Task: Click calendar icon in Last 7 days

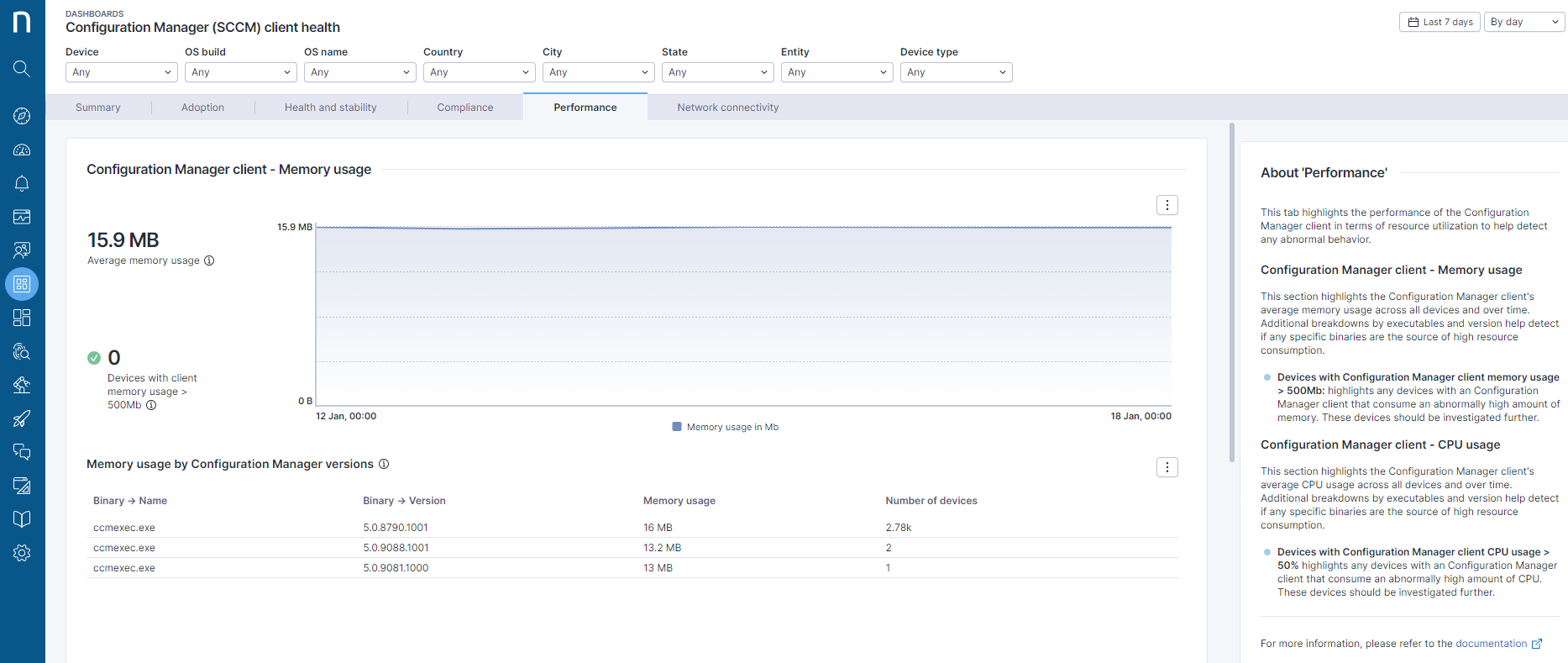Action: pos(1413,22)
